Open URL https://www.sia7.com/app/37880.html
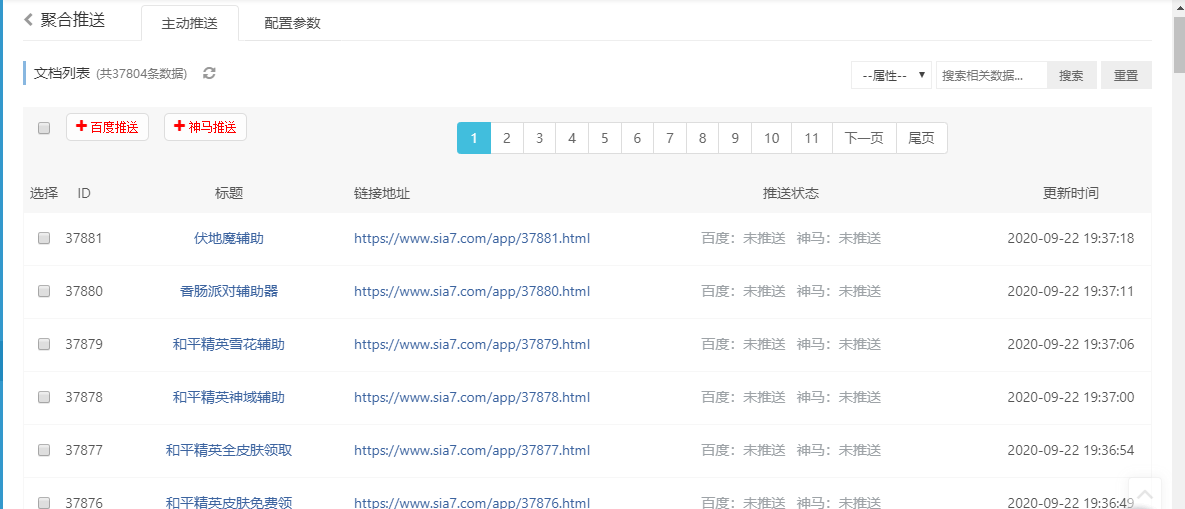Screen dimensions: 1185x509 472,291
